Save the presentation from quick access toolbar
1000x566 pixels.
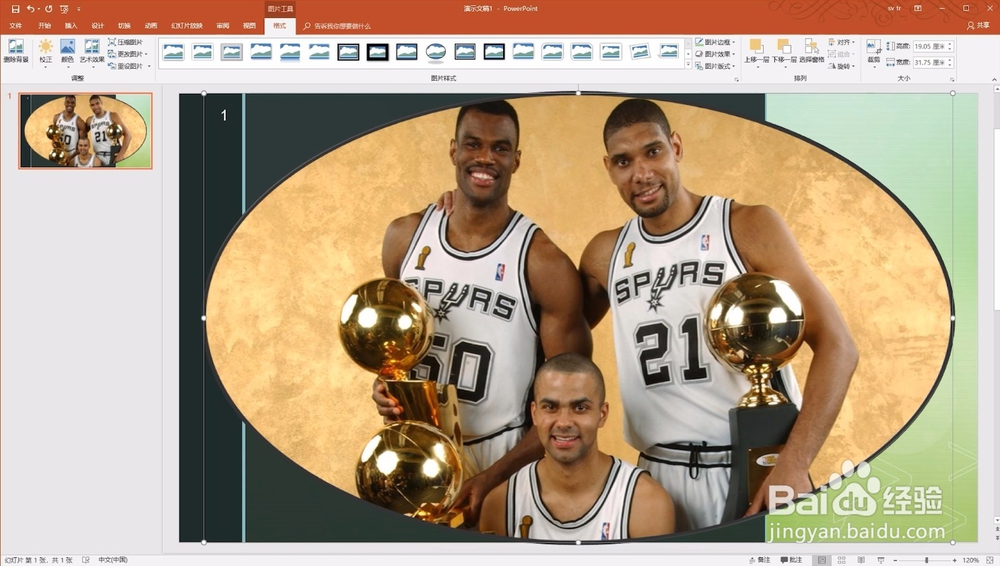pyautogui.click(x=15, y=9)
